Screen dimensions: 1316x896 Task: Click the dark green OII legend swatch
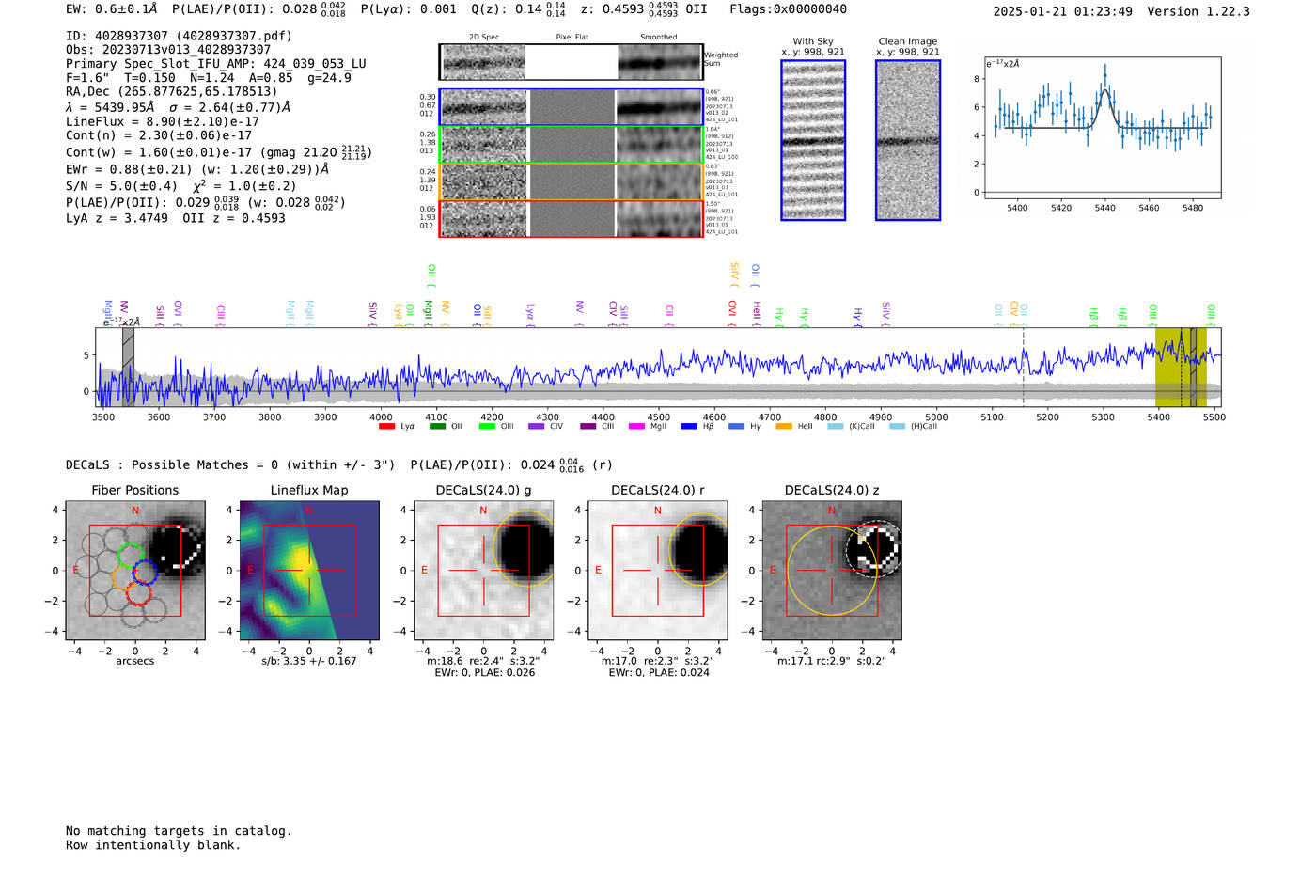(x=437, y=427)
